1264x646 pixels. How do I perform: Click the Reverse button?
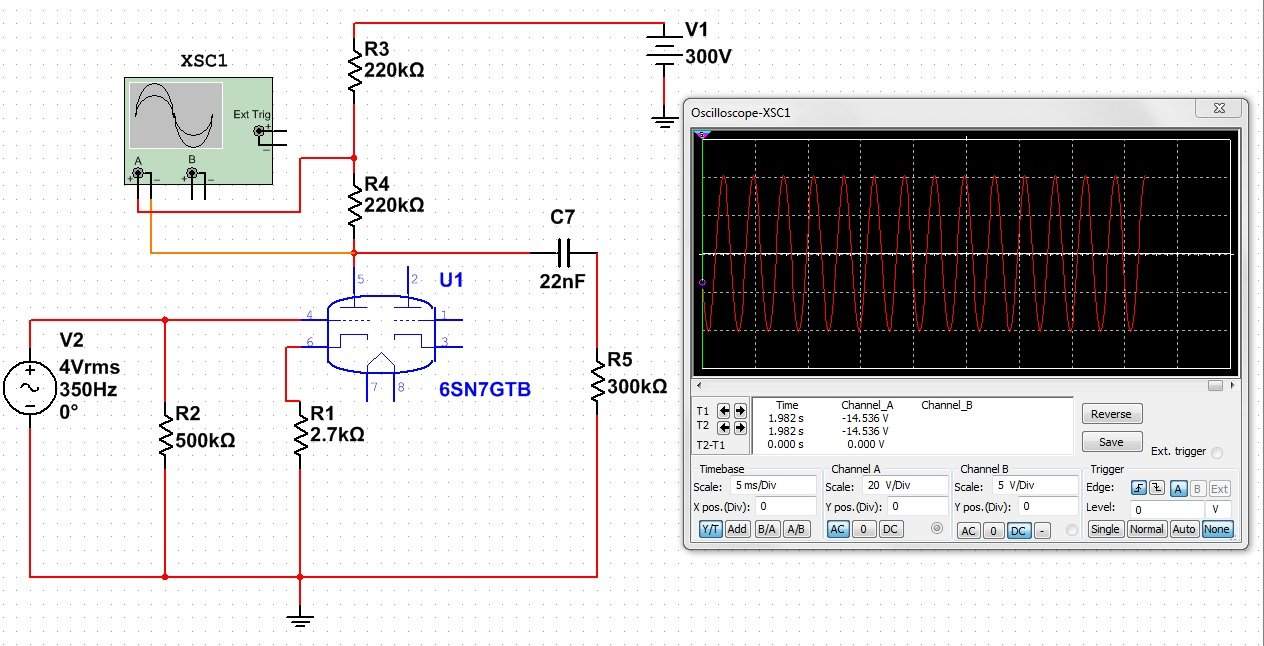tap(1111, 414)
